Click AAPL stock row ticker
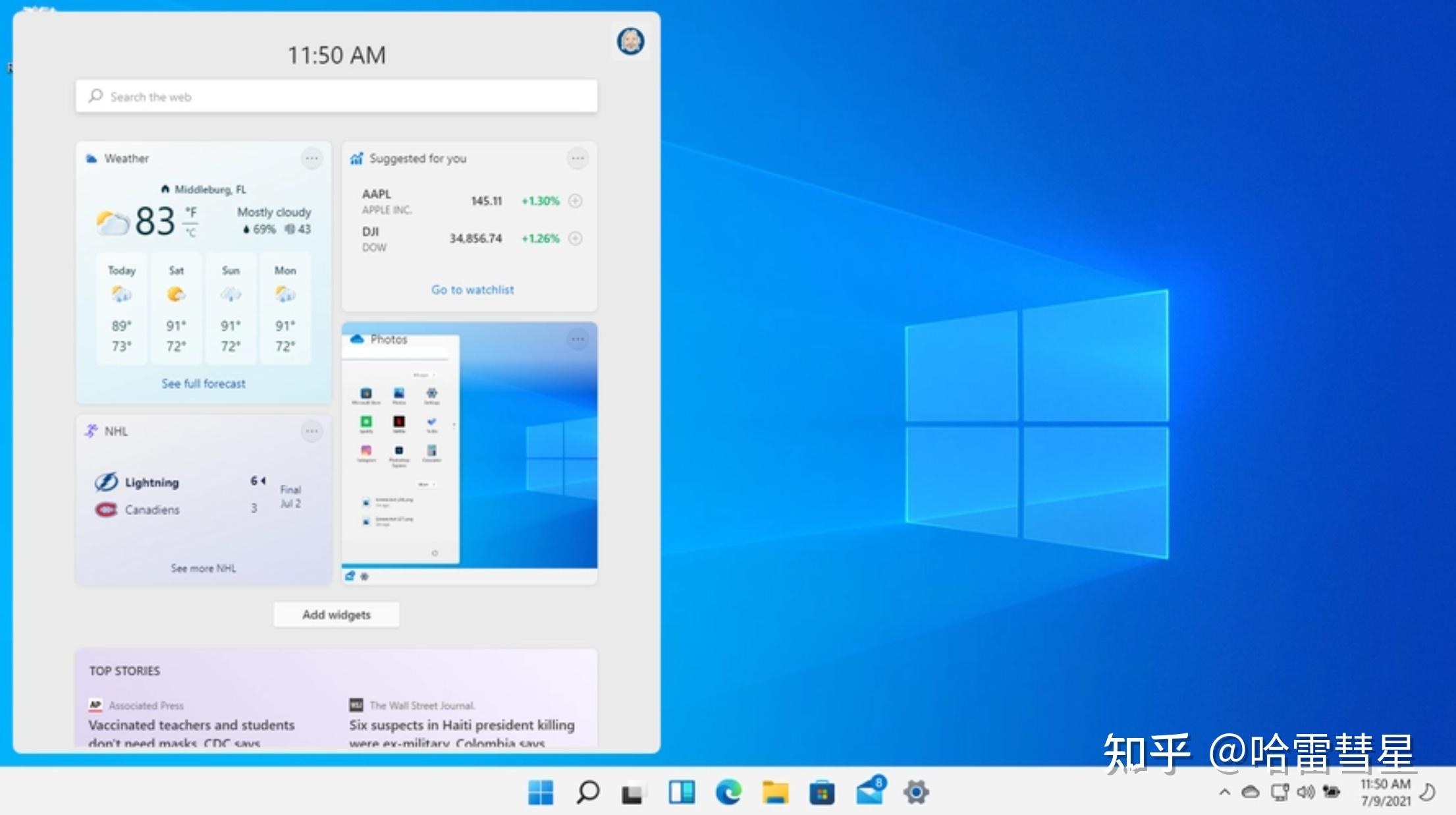The height and width of the screenshot is (815, 1456). [x=376, y=194]
